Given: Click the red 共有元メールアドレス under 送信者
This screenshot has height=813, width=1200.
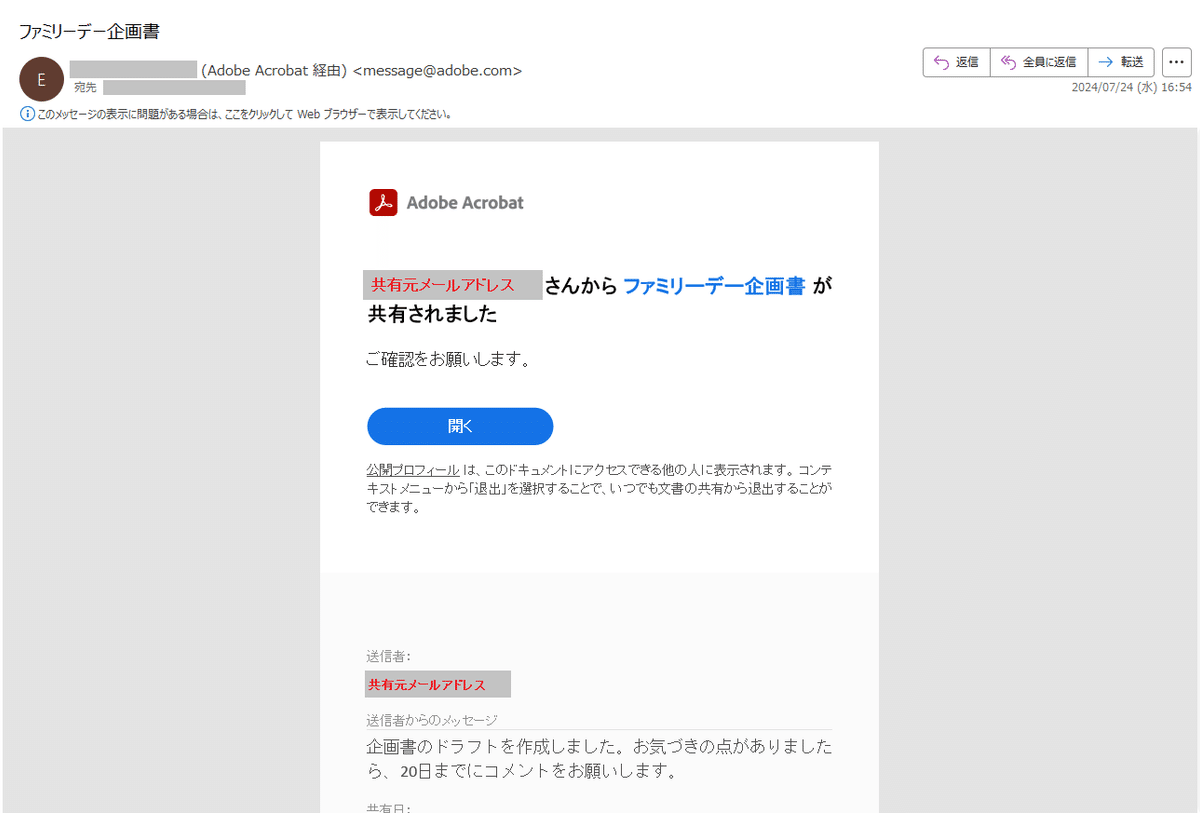Looking at the screenshot, I should 438,684.
